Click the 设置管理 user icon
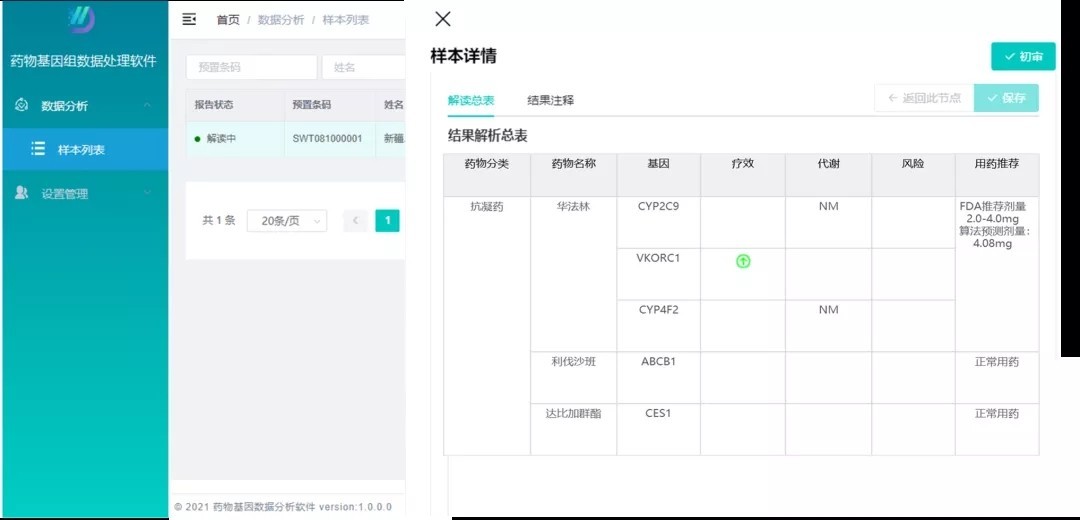This screenshot has width=1080, height=520. [22, 193]
